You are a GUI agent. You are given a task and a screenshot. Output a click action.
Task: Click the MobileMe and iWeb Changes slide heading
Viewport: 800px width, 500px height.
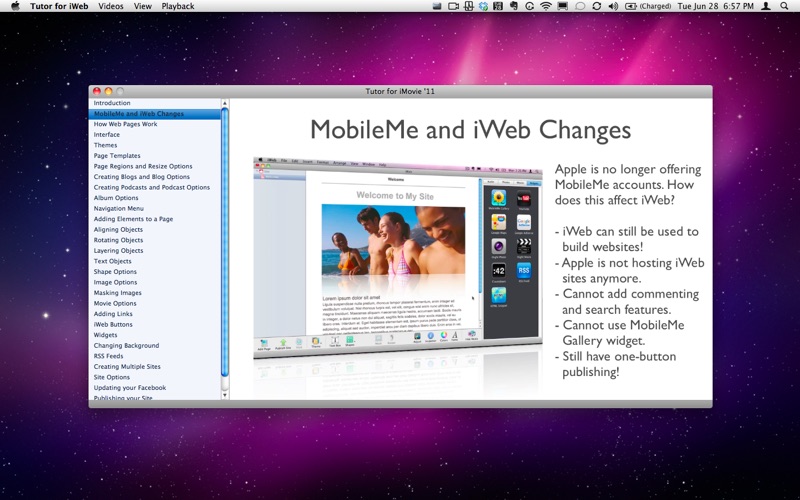click(x=470, y=130)
